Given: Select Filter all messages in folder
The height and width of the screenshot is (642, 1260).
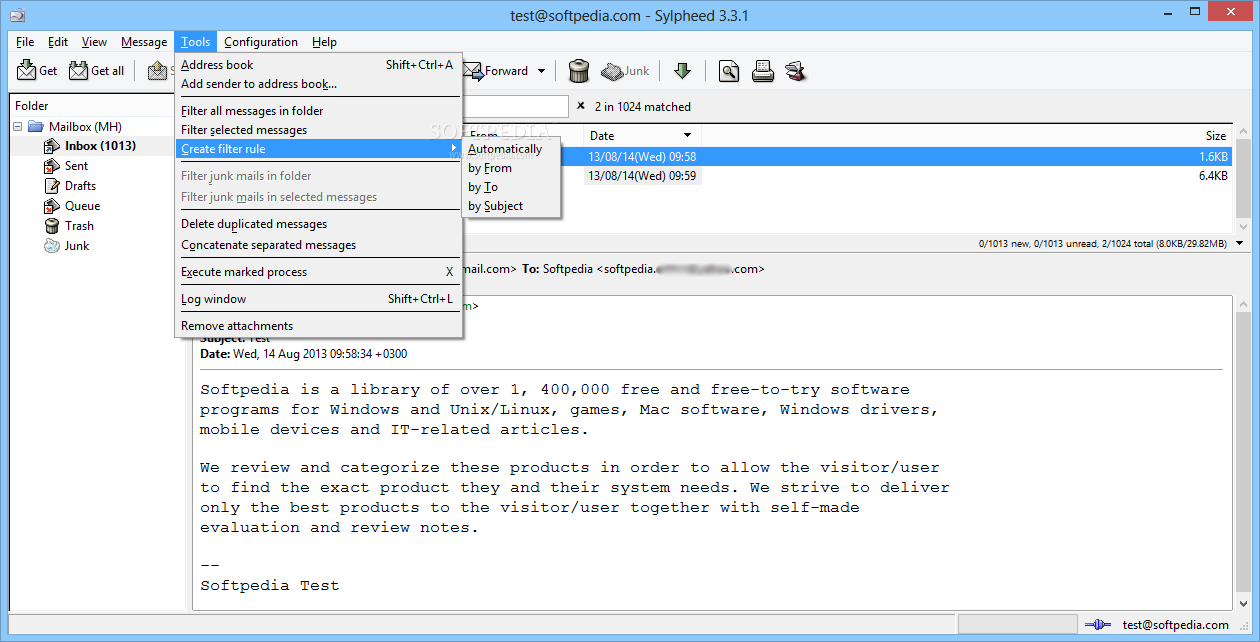Looking at the screenshot, I should [318, 111].
